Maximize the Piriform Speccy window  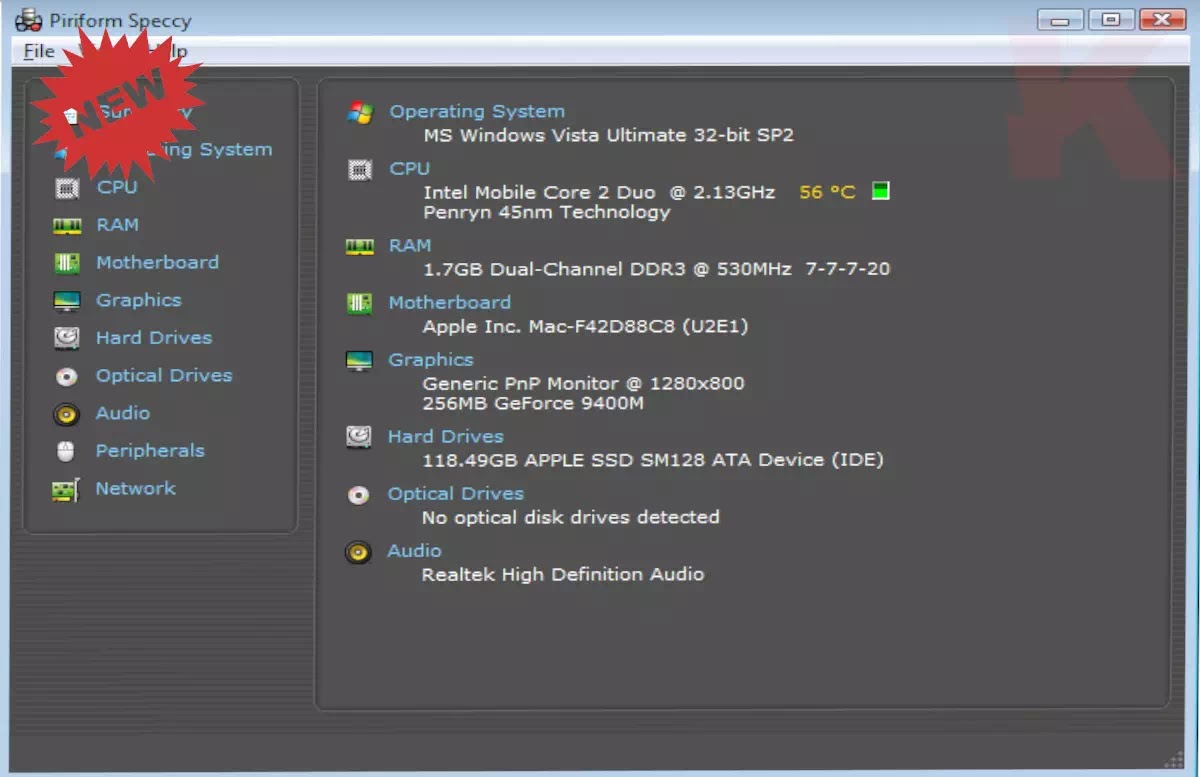[x=1111, y=19]
